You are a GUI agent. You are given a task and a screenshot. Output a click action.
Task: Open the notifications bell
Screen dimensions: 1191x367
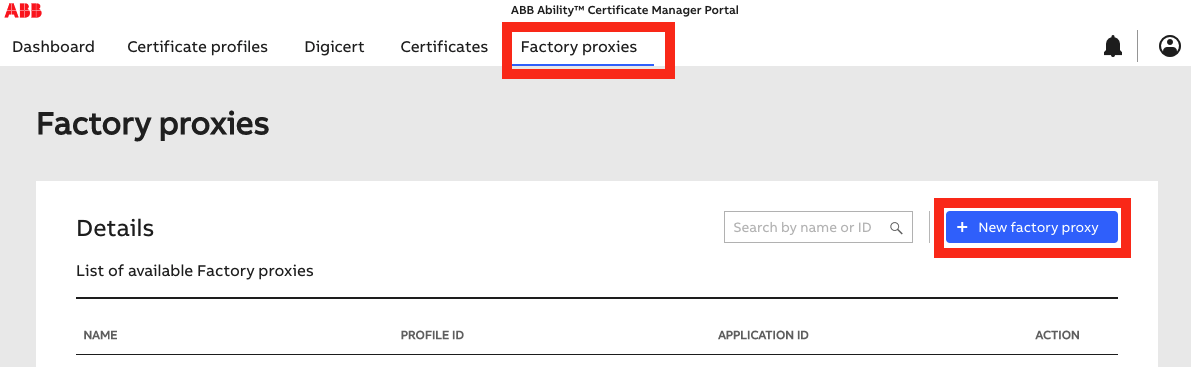(x=1113, y=46)
